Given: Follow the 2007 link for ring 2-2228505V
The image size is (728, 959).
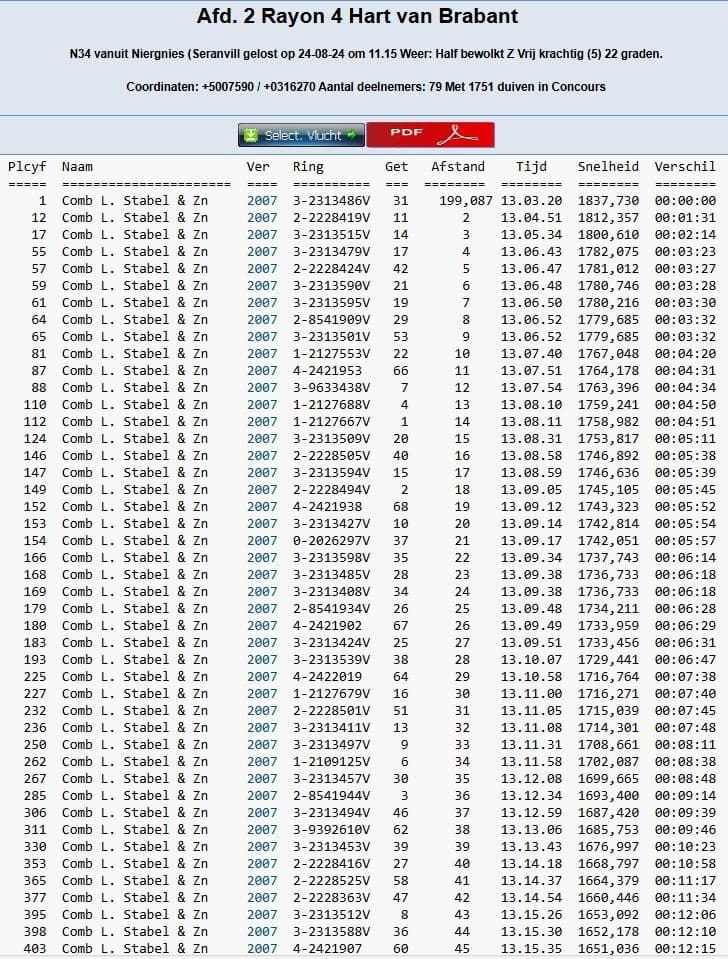Looking at the screenshot, I should 262,456.
